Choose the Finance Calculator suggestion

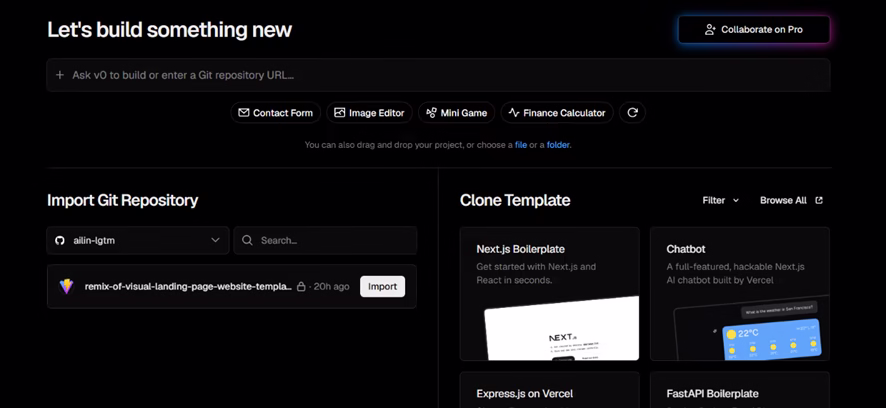[x=557, y=112]
